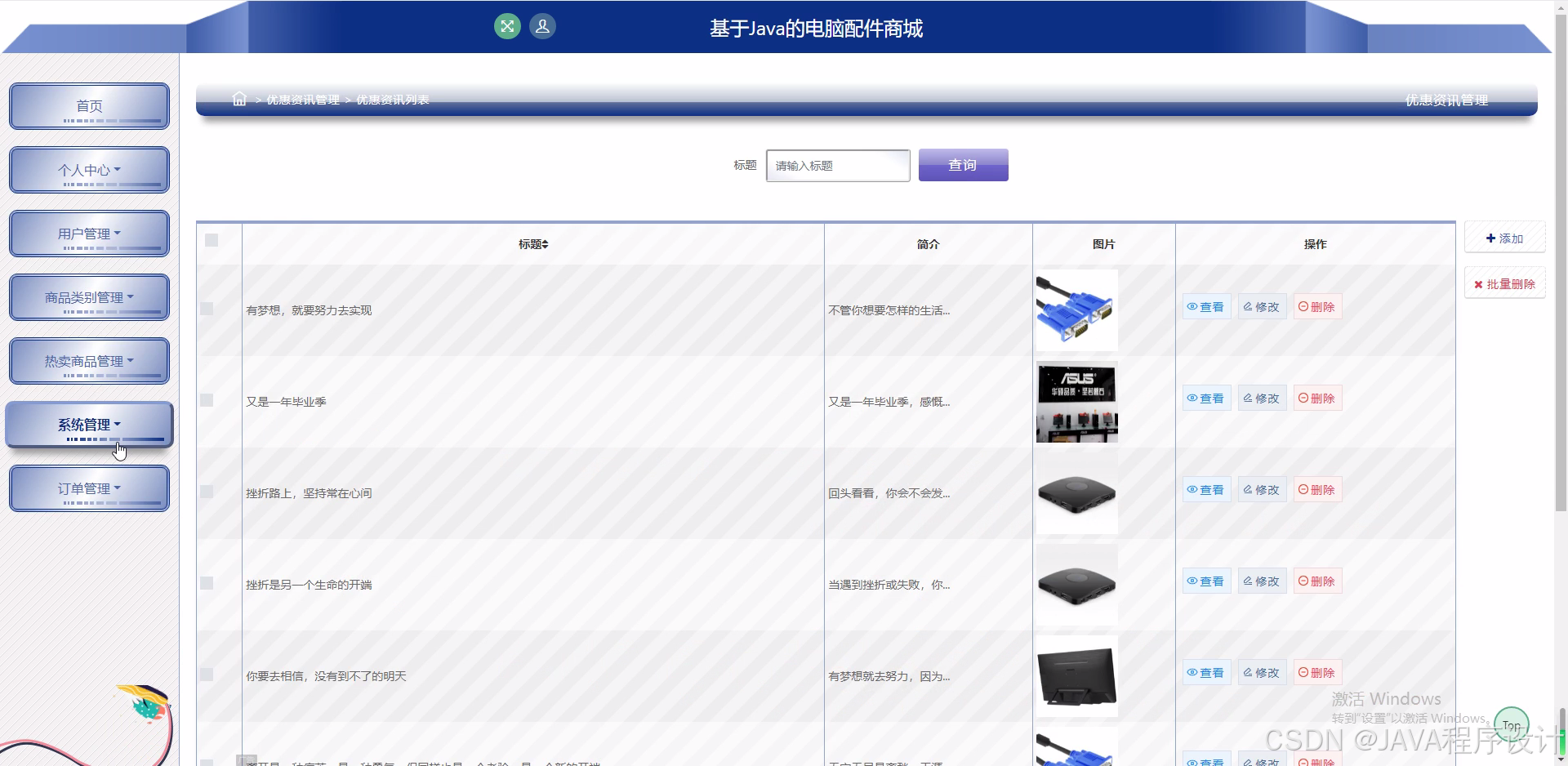The height and width of the screenshot is (766, 1568).
Task: Open the monitor thumbnail in 你要去相信 row
Action: (1076, 676)
